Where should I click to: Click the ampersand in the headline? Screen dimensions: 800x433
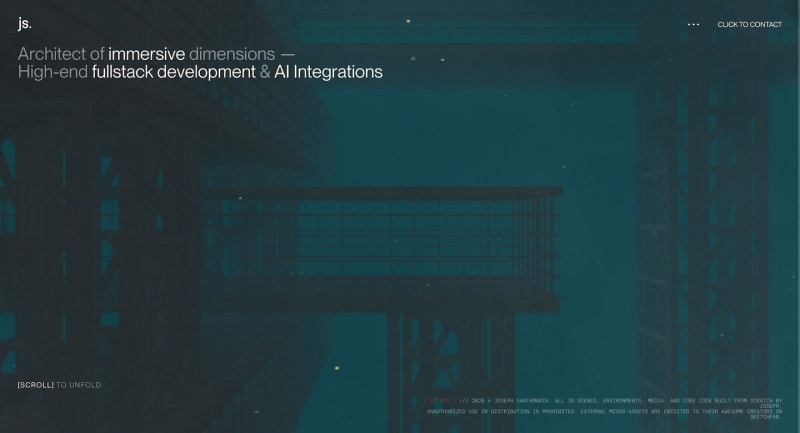coord(265,72)
